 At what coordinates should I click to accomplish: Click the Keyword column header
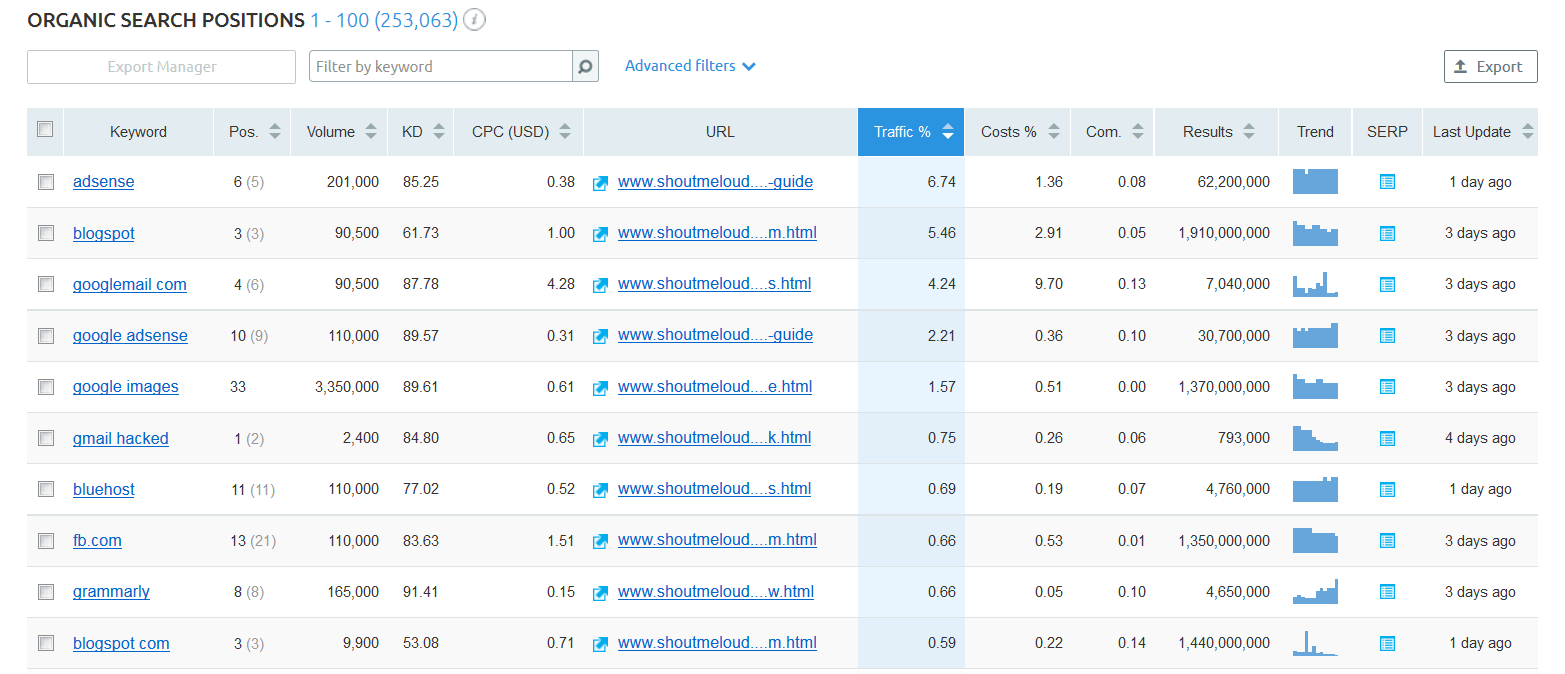point(138,132)
